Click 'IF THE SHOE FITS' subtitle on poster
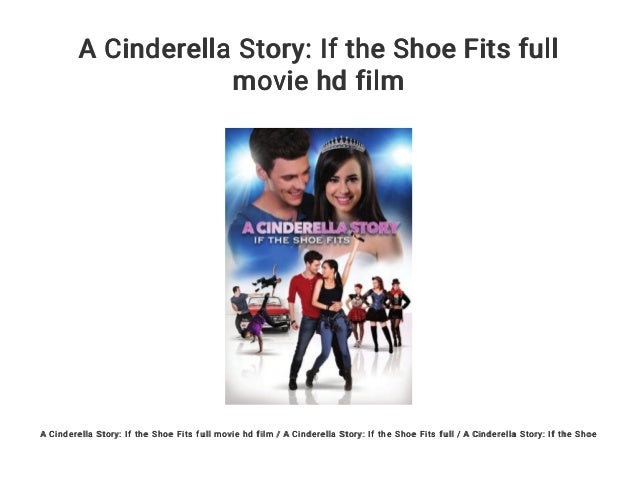The image size is (638, 479). (302, 240)
